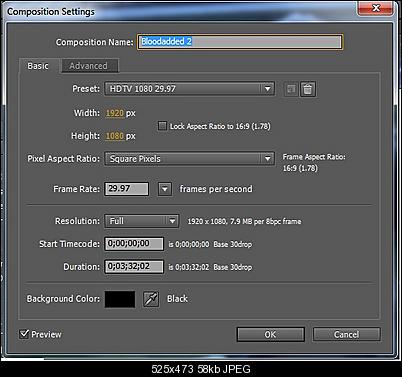
Task: Click '1920 x 1080, 7.9 MB per 8bpc frame'
Action: tap(244, 221)
